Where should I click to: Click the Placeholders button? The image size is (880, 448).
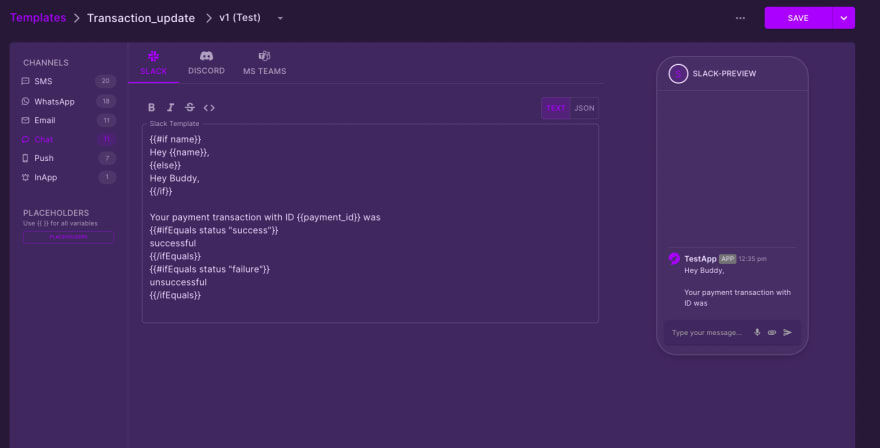pyautogui.click(x=68, y=237)
